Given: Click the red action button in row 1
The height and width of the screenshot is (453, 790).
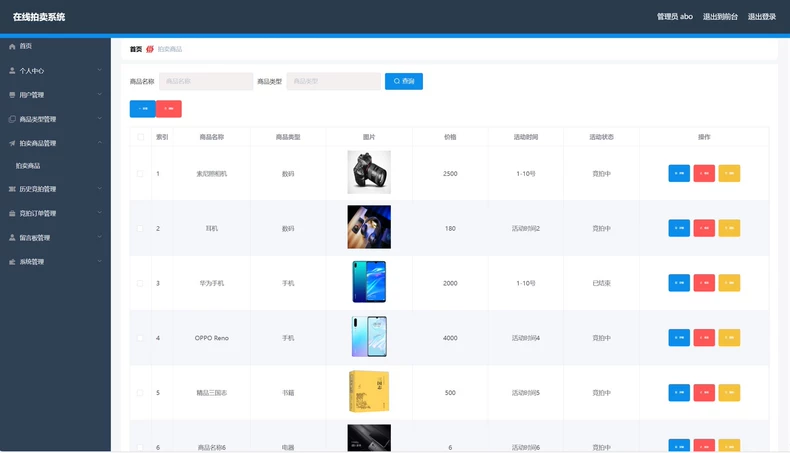Looking at the screenshot, I should click(x=704, y=173).
